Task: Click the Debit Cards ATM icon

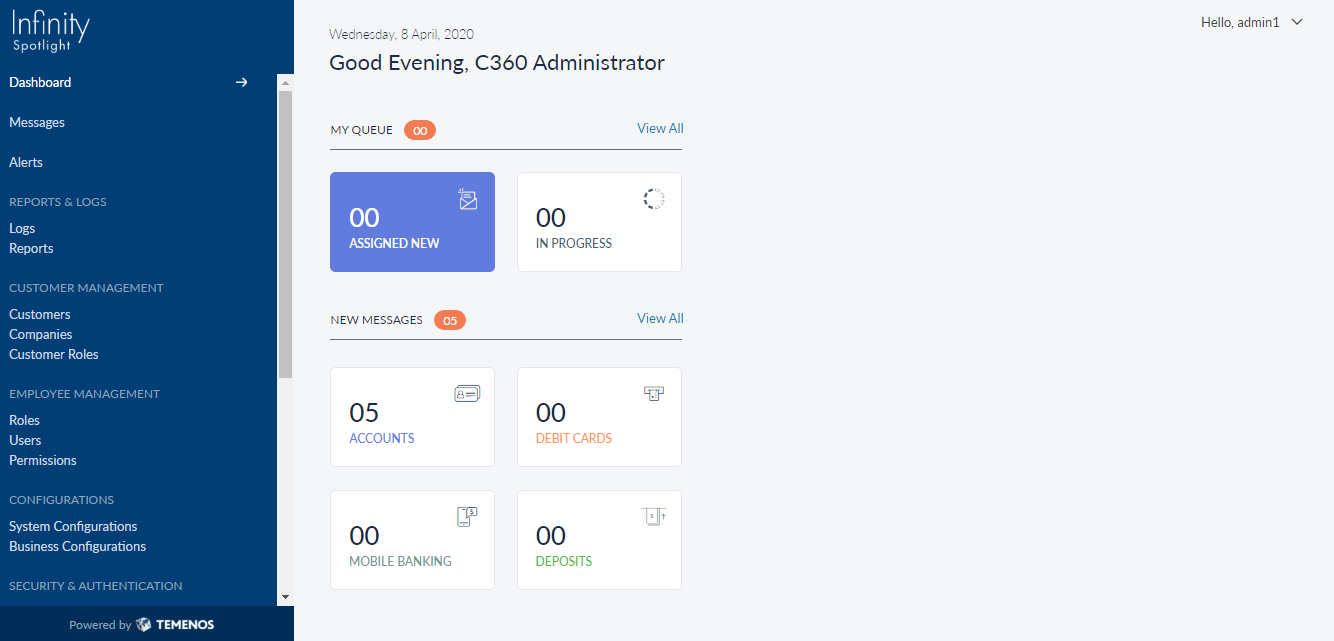Action: tap(654, 394)
